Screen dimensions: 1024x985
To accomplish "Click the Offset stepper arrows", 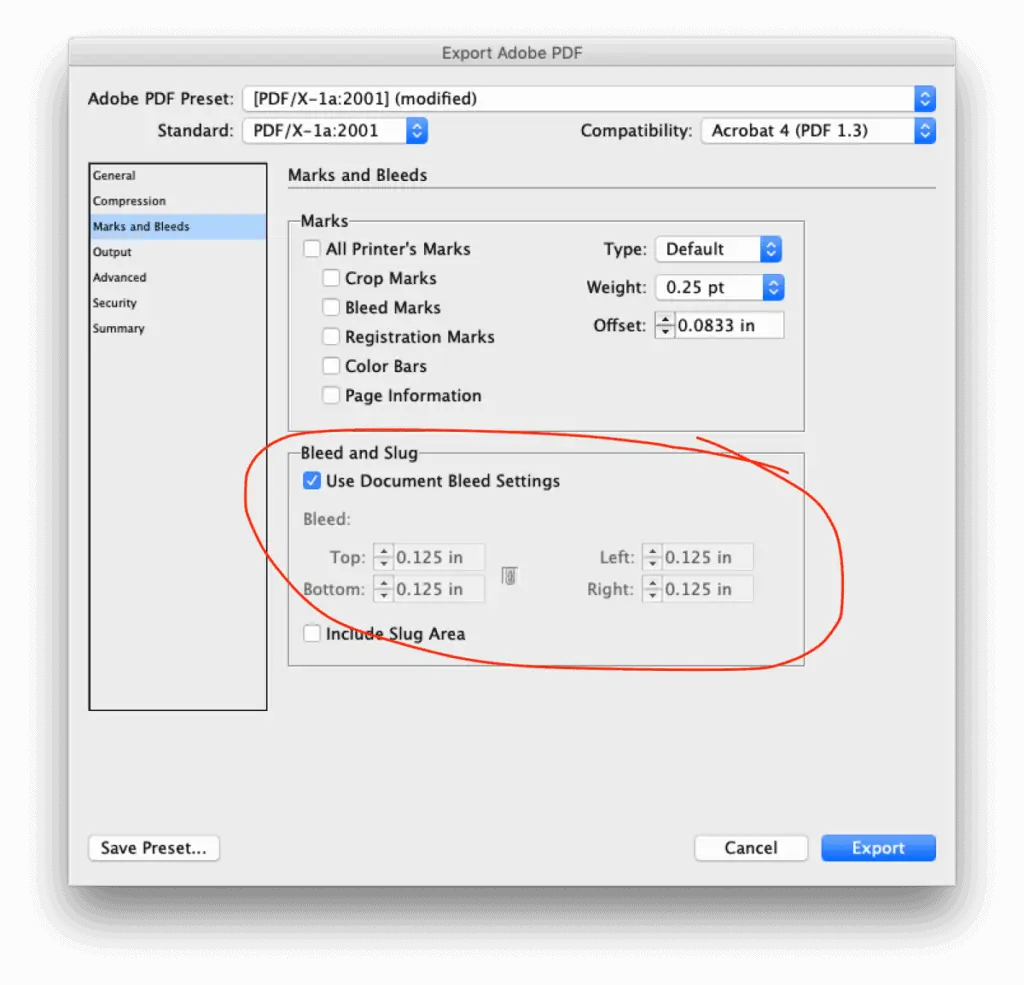I will pyautogui.click(x=665, y=325).
